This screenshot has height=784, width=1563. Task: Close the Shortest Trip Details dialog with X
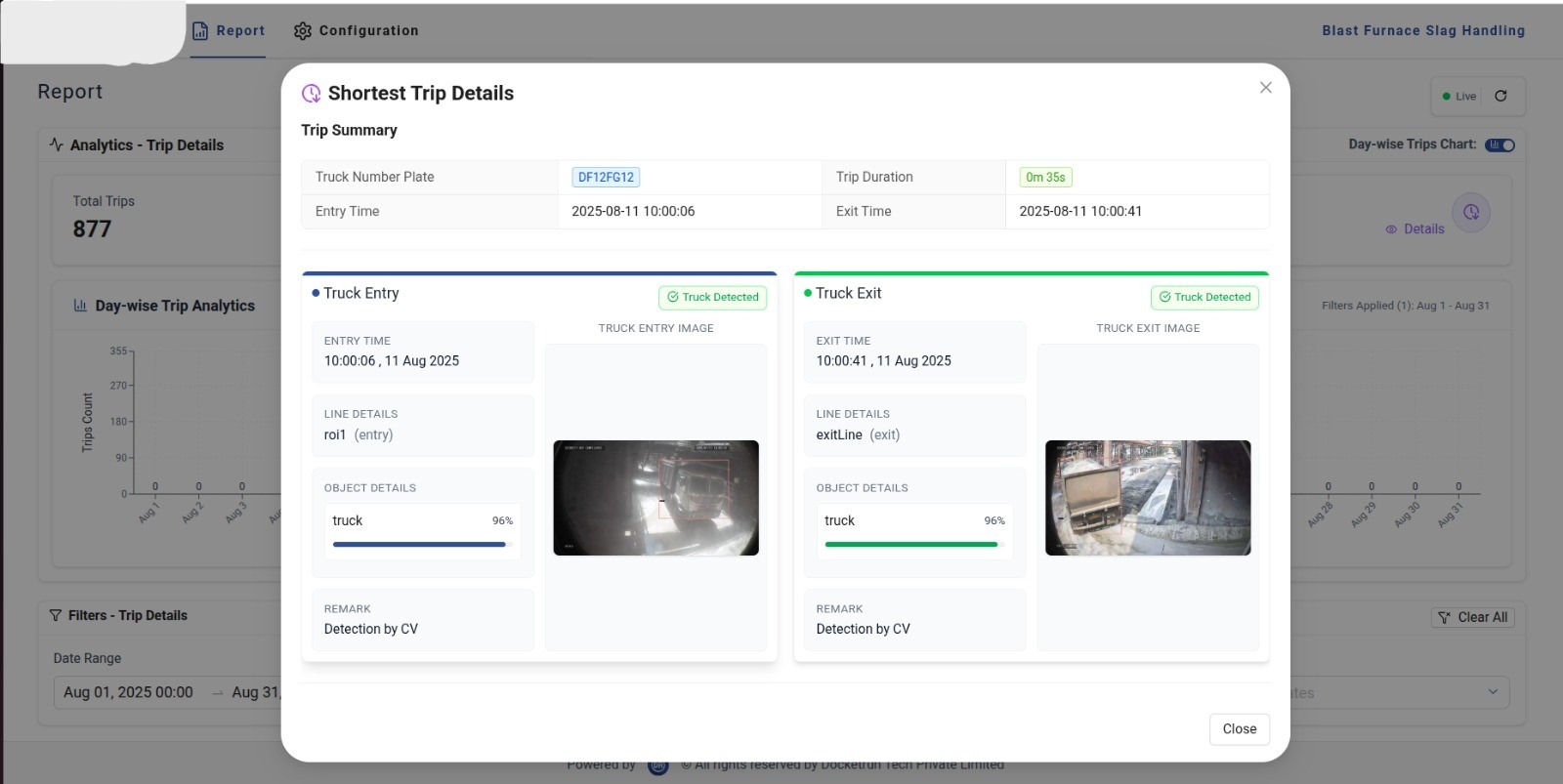pyautogui.click(x=1265, y=88)
